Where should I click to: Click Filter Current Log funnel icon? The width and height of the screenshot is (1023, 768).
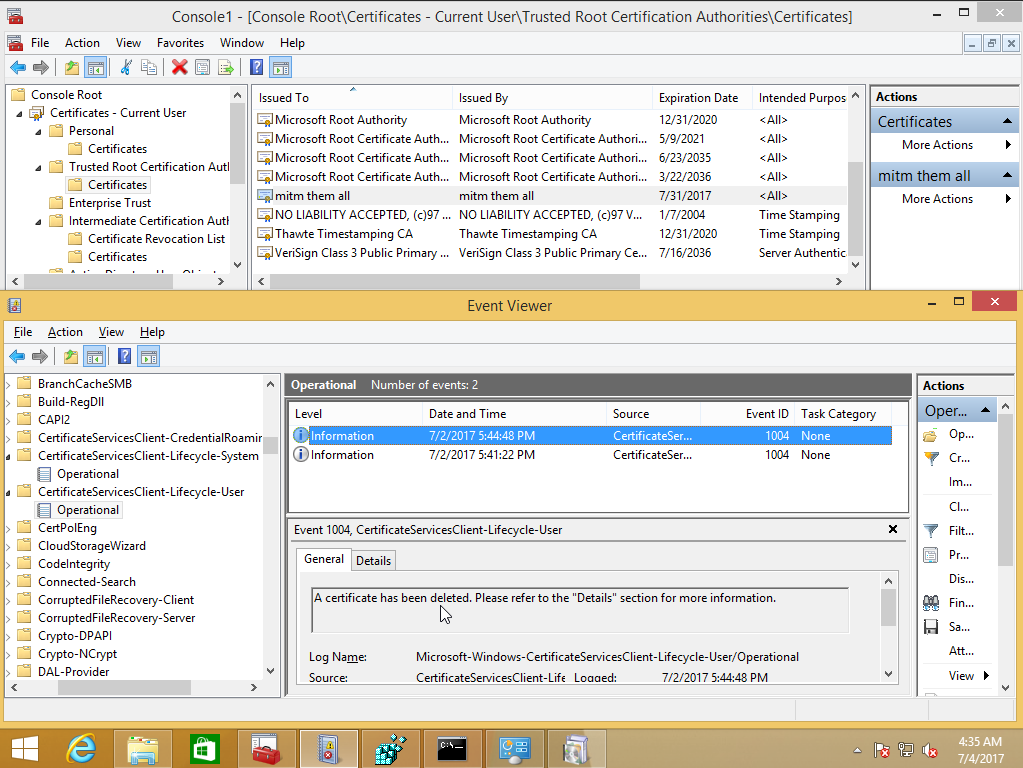[x=931, y=531]
